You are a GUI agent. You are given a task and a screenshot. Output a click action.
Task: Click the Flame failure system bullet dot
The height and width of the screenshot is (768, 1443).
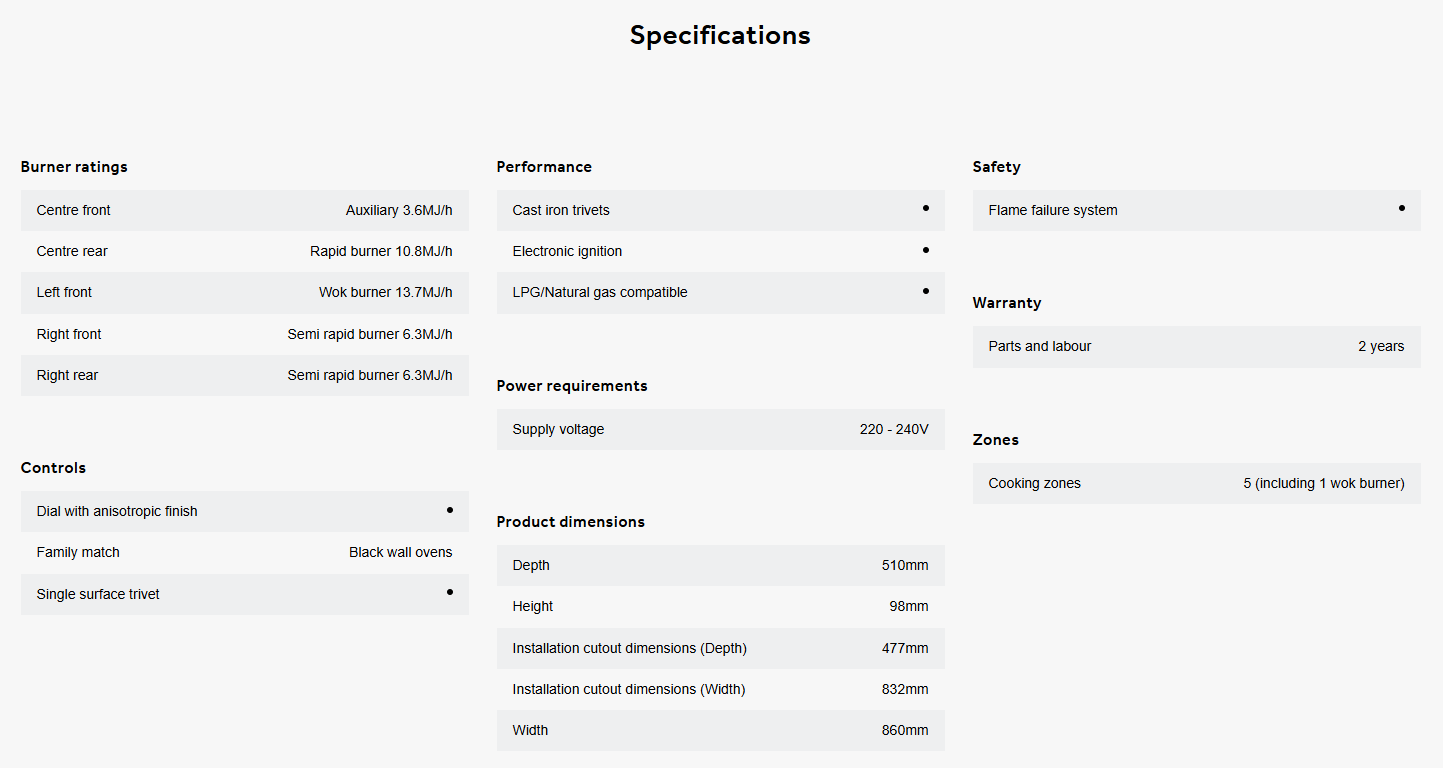(x=1402, y=208)
